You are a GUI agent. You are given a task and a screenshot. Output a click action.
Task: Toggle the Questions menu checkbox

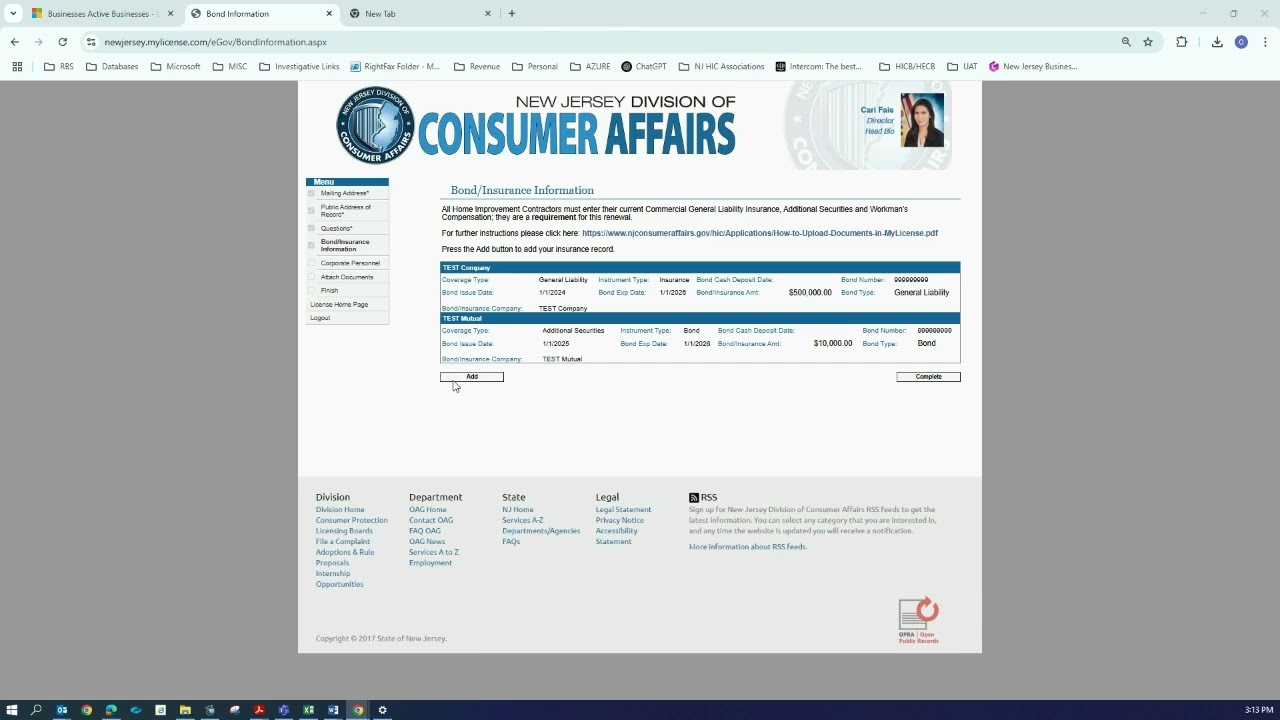pyautogui.click(x=312, y=228)
